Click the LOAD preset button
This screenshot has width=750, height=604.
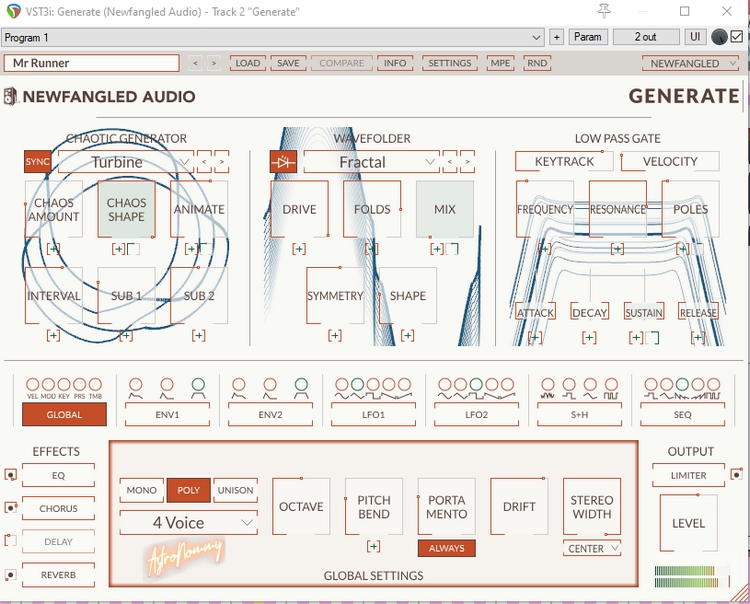pyautogui.click(x=248, y=63)
